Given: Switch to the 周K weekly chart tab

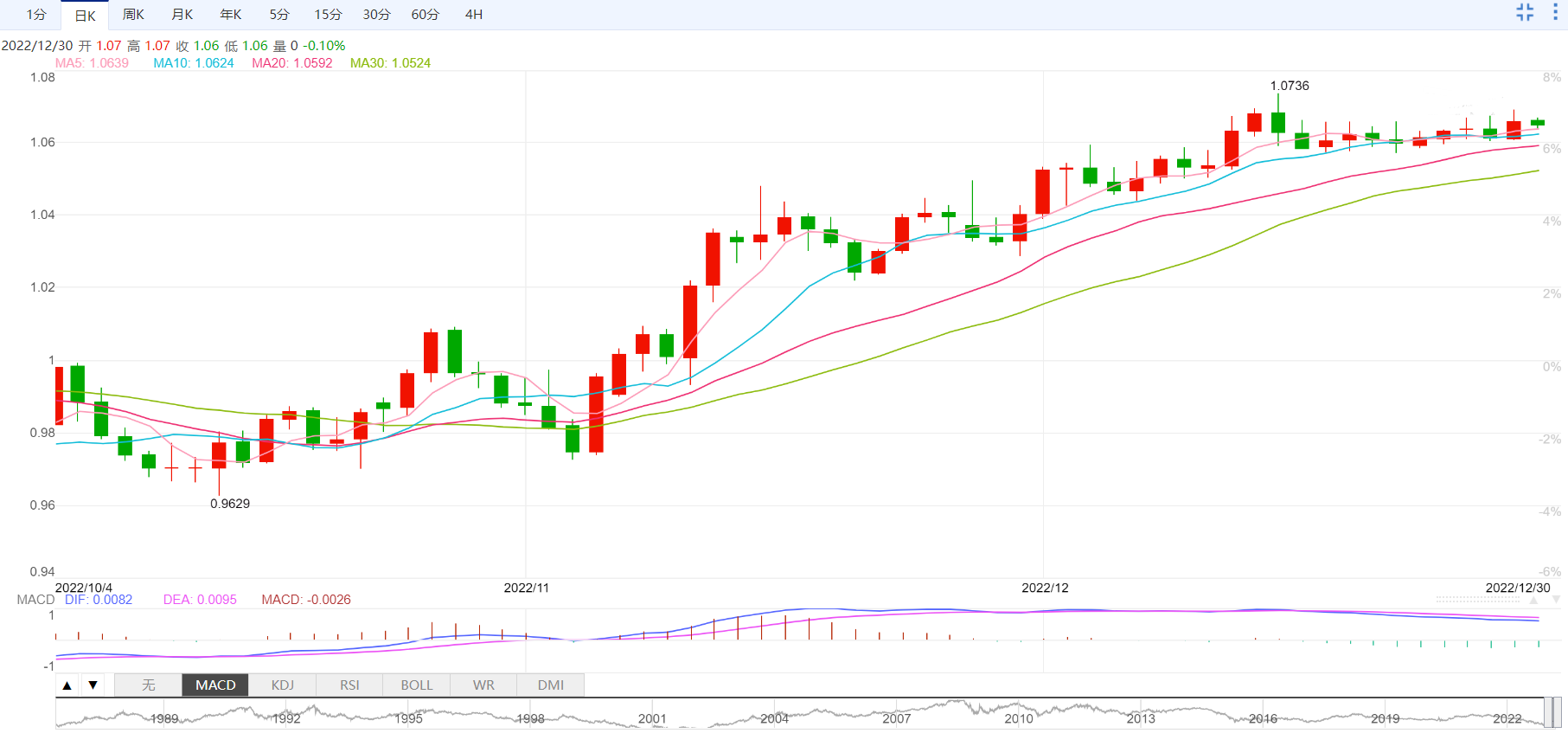Looking at the screenshot, I should (133, 15).
